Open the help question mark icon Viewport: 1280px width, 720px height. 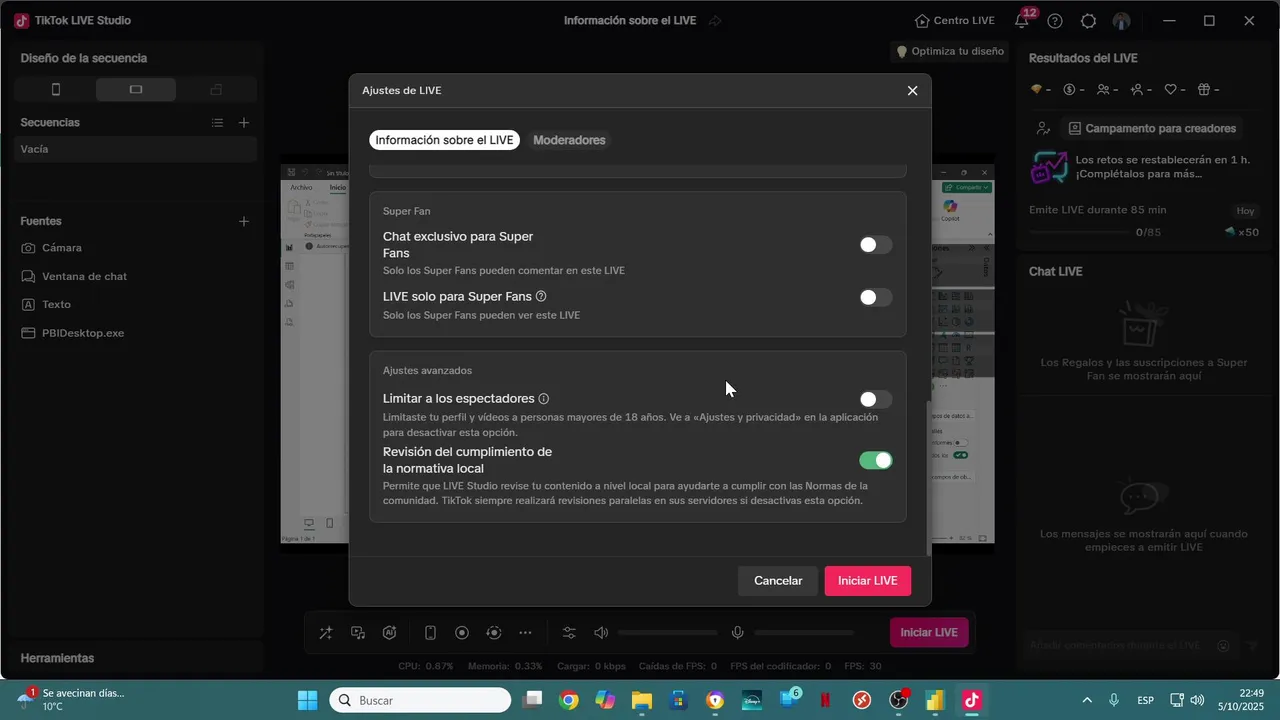1055,21
